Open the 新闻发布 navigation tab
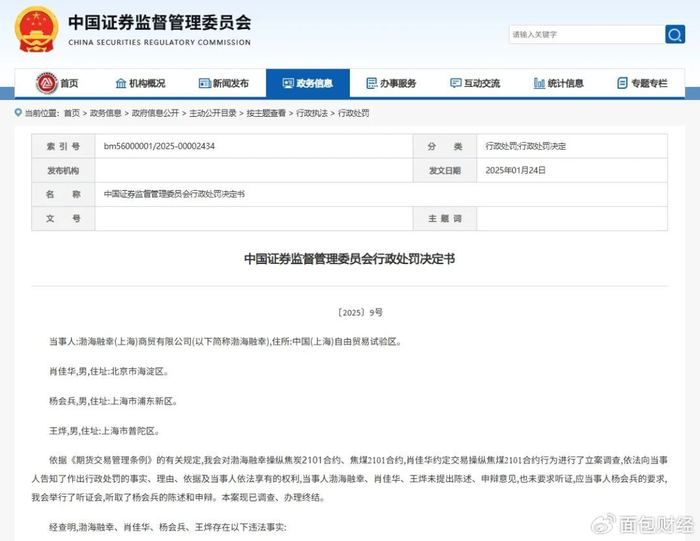The image size is (700, 541). tap(224, 83)
